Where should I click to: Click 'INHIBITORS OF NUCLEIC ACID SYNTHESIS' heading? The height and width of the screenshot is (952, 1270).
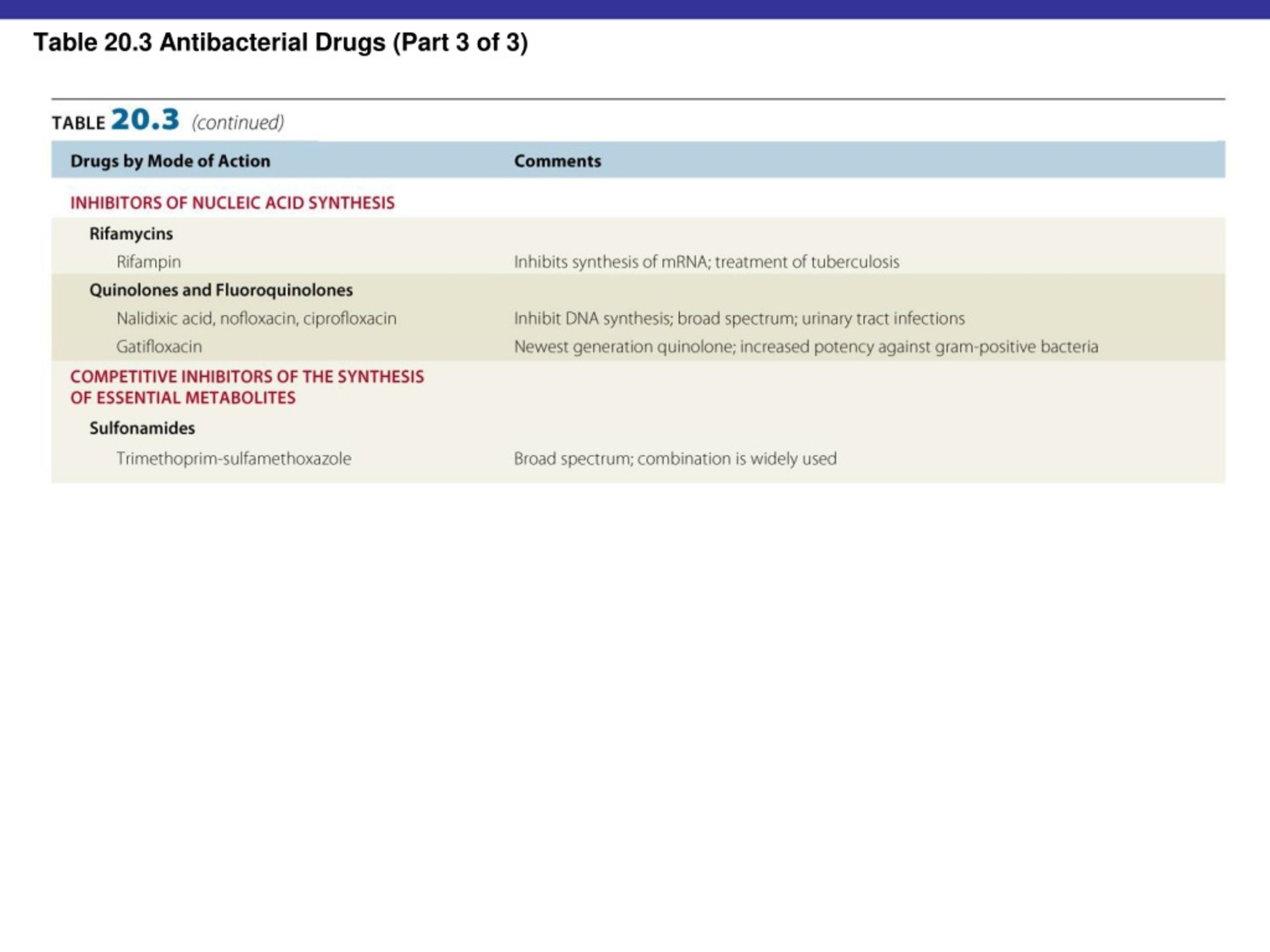point(233,203)
